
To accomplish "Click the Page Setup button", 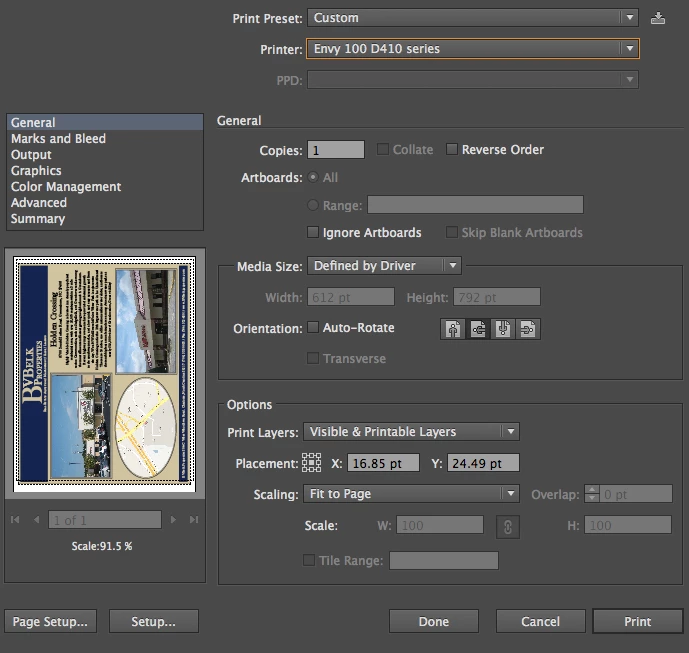I will click(x=50, y=621).
